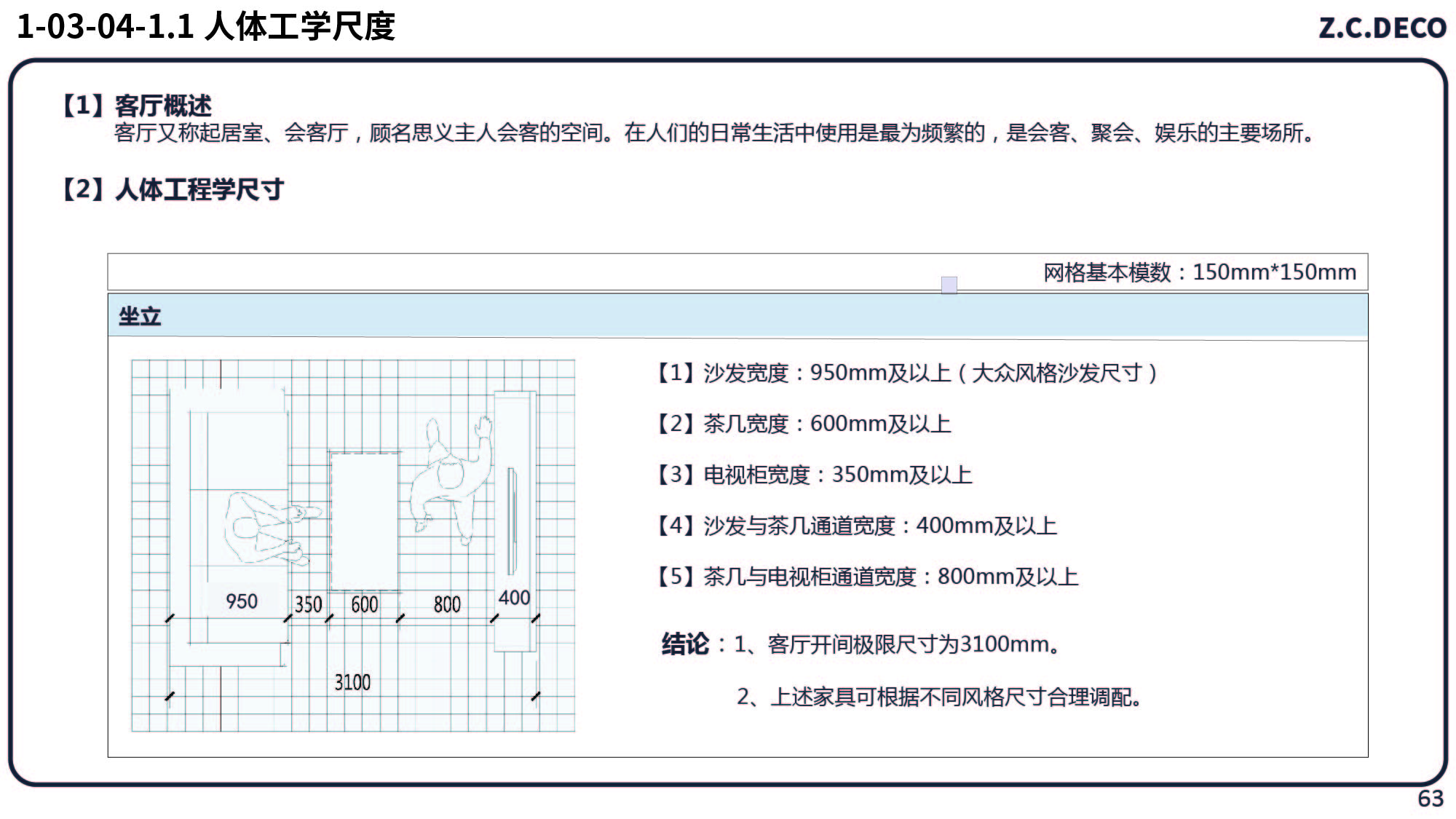Click the coffee table rectangle in the diagram
Viewport: 1456px width, 819px height.
[364, 521]
